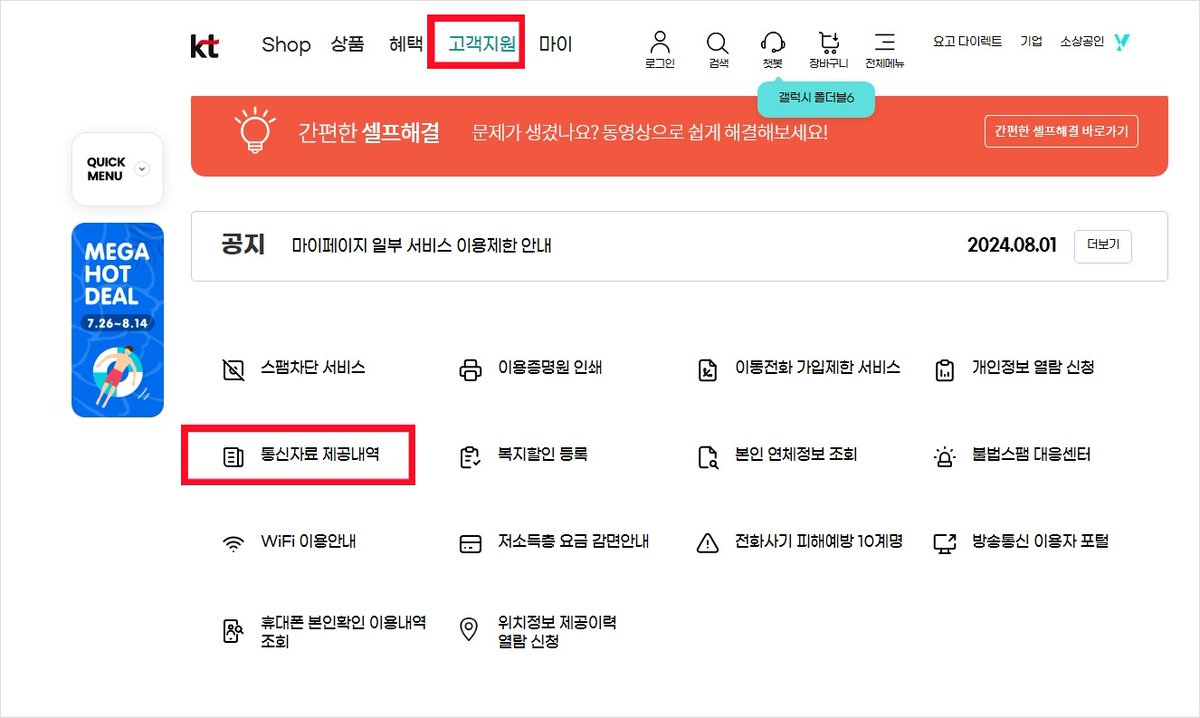Open 개인정보 열람 신청 text link
Viewport: 1200px width, 718px height.
point(1033,367)
